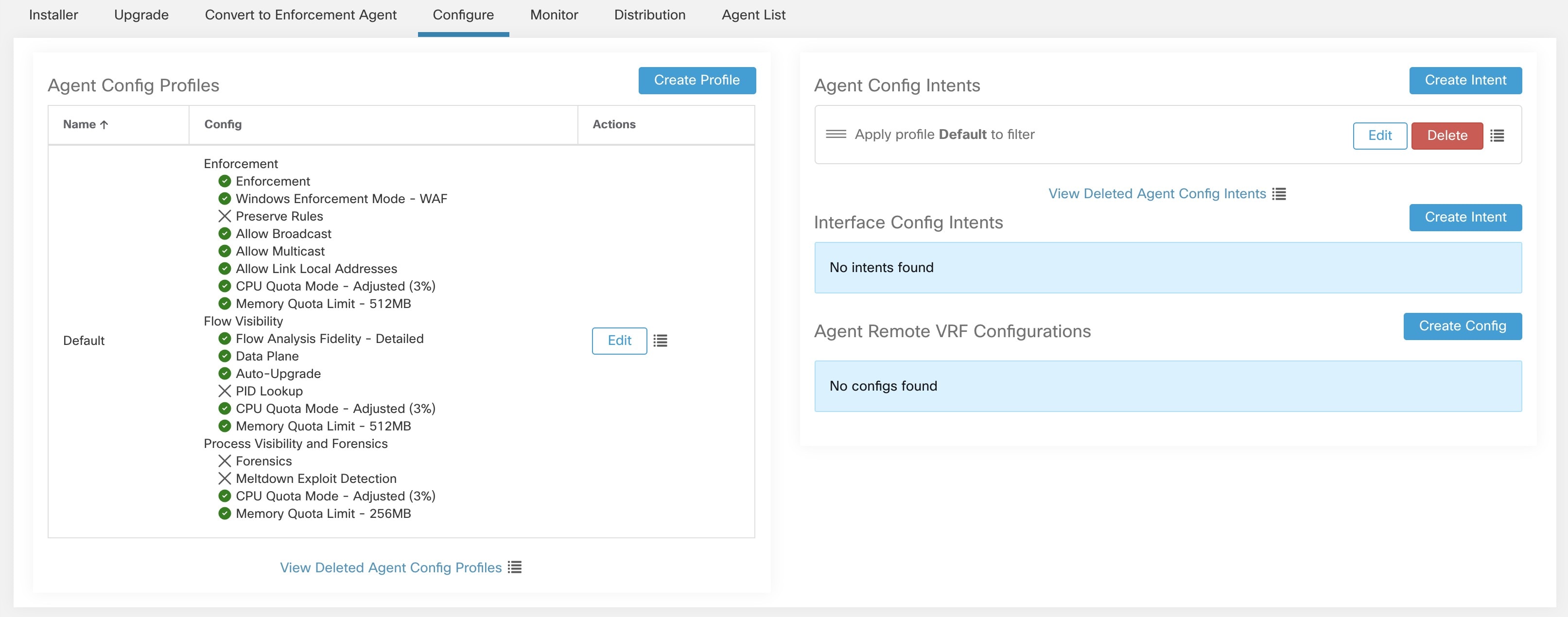The width and height of the screenshot is (1568, 617).
Task: Switch to the Agent List tab
Action: pos(753,13)
